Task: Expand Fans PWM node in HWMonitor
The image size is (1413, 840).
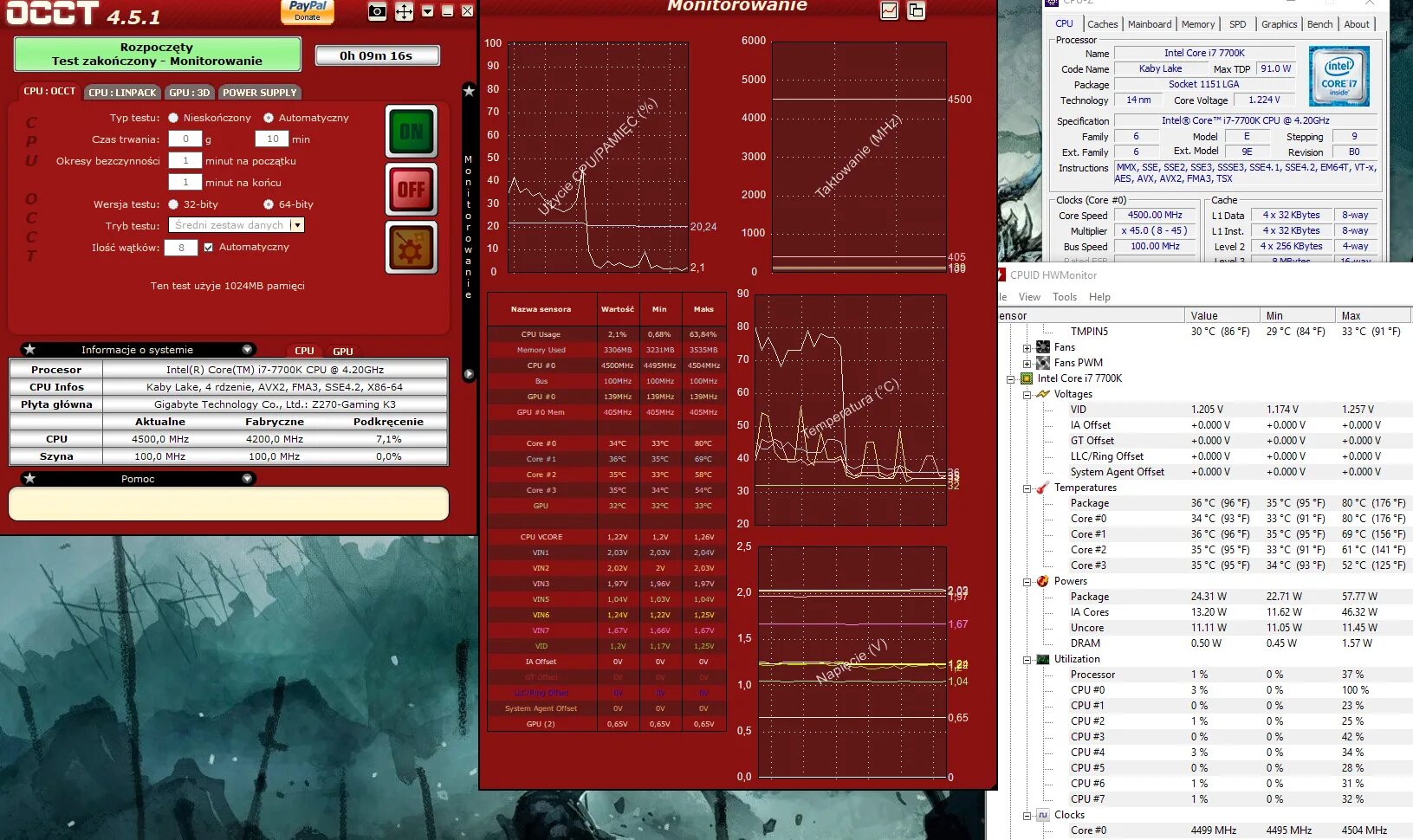Action: pos(1027,364)
